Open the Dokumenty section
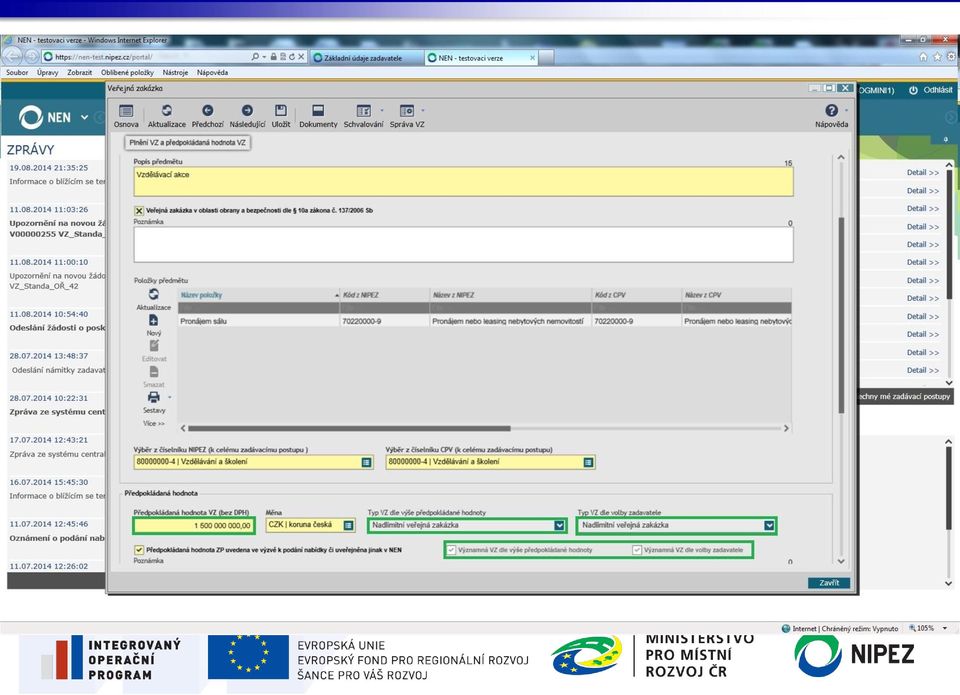Screen dimensions: 960x695 coord(318,116)
